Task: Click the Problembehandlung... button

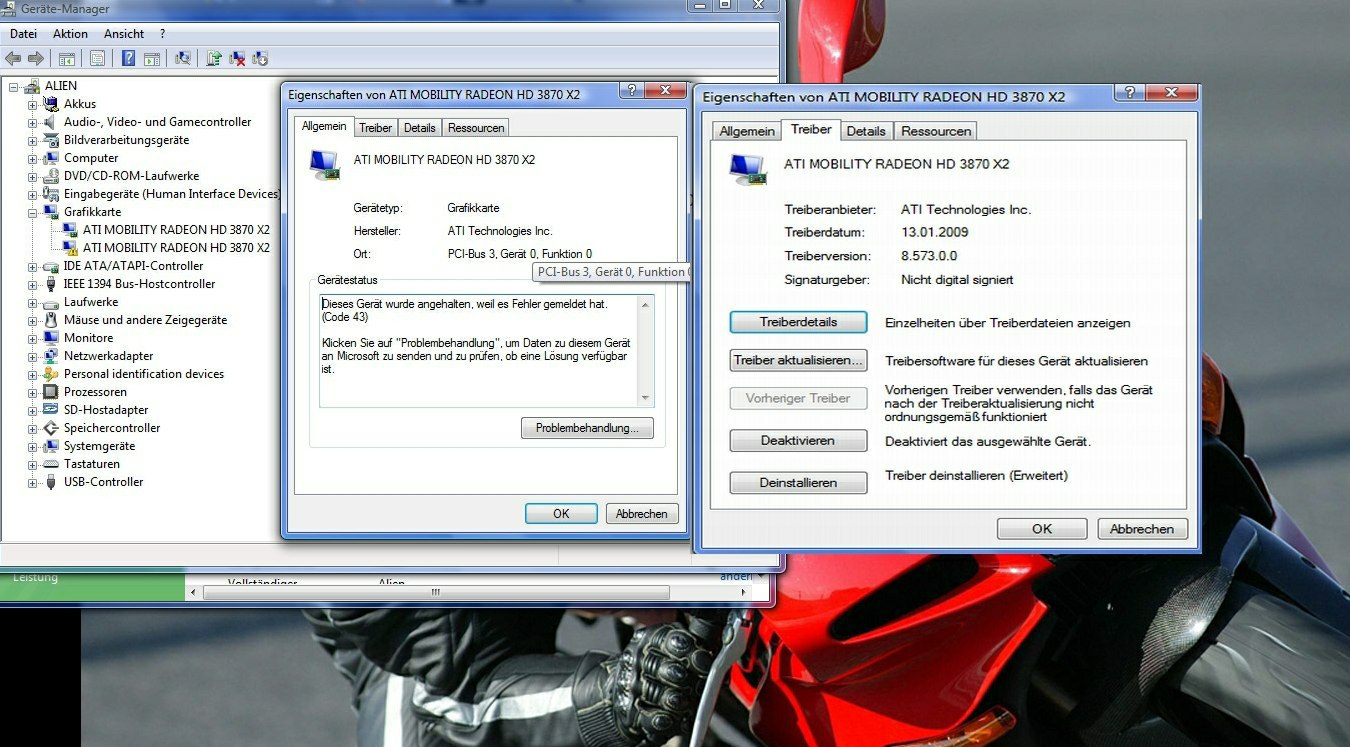Action: [587, 428]
